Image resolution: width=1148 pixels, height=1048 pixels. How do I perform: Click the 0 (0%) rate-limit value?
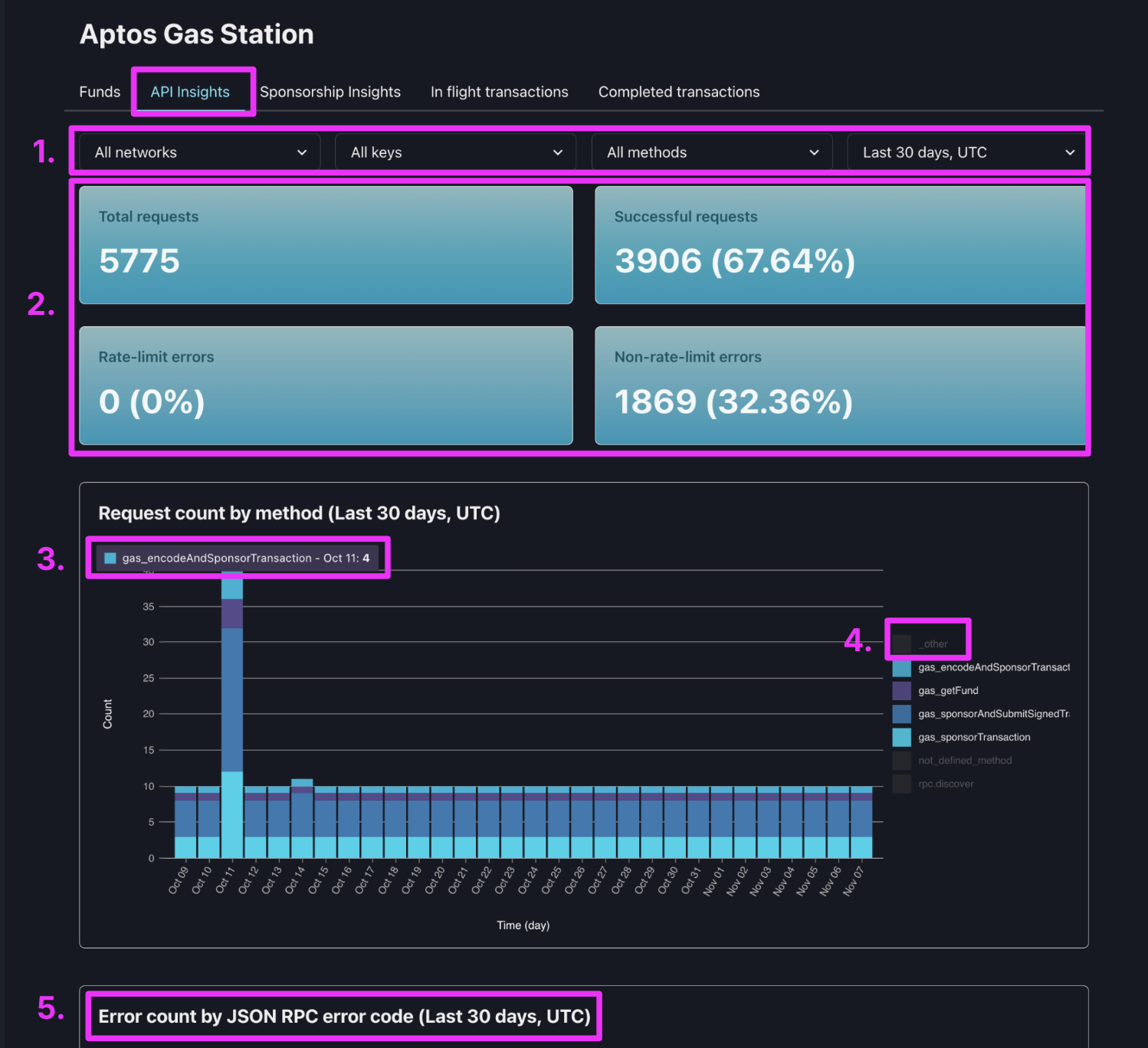152,402
